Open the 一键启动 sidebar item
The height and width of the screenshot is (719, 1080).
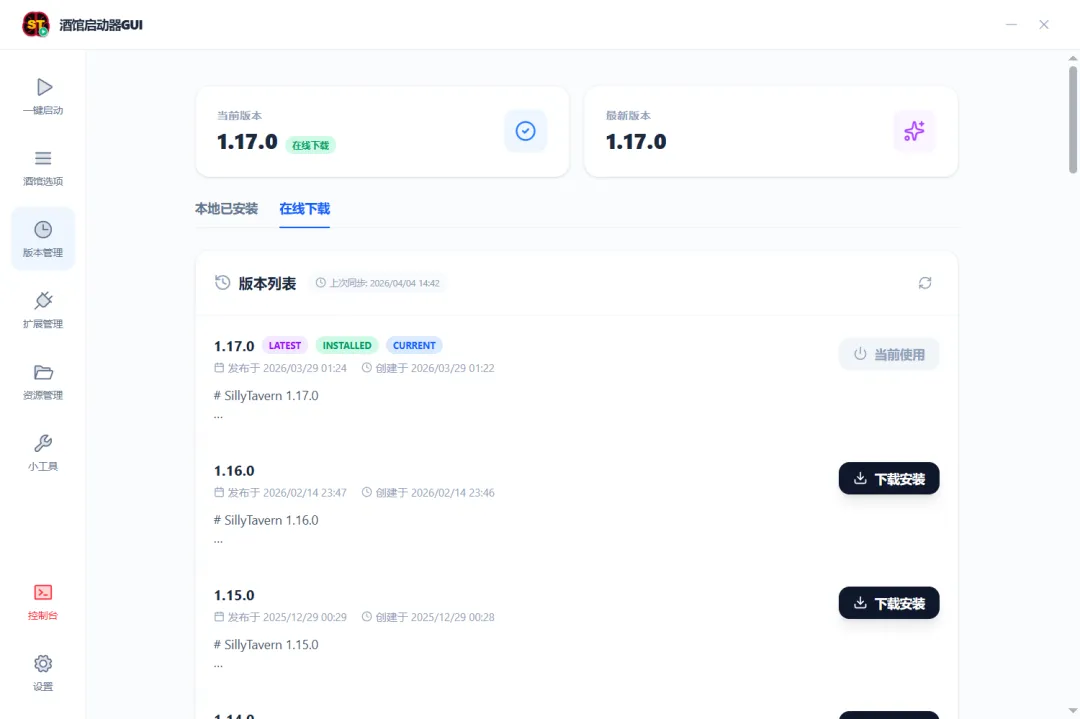pyautogui.click(x=43, y=96)
